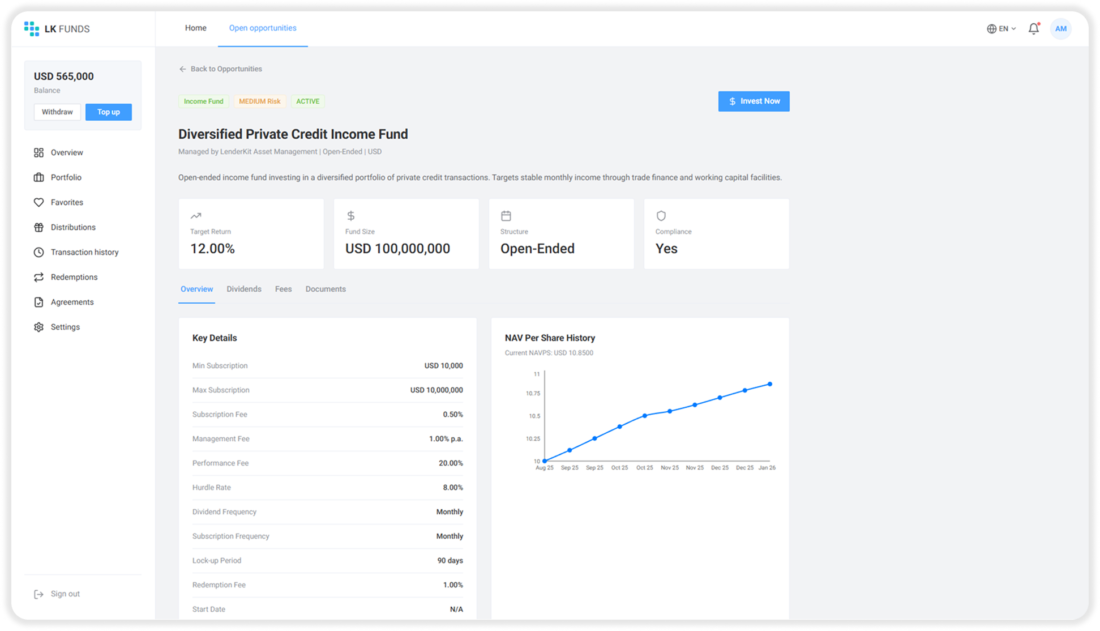Image resolution: width=1100 pixels, height=631 pixels.
Task: Open the Documents tab
Action: tap(326, 289)
